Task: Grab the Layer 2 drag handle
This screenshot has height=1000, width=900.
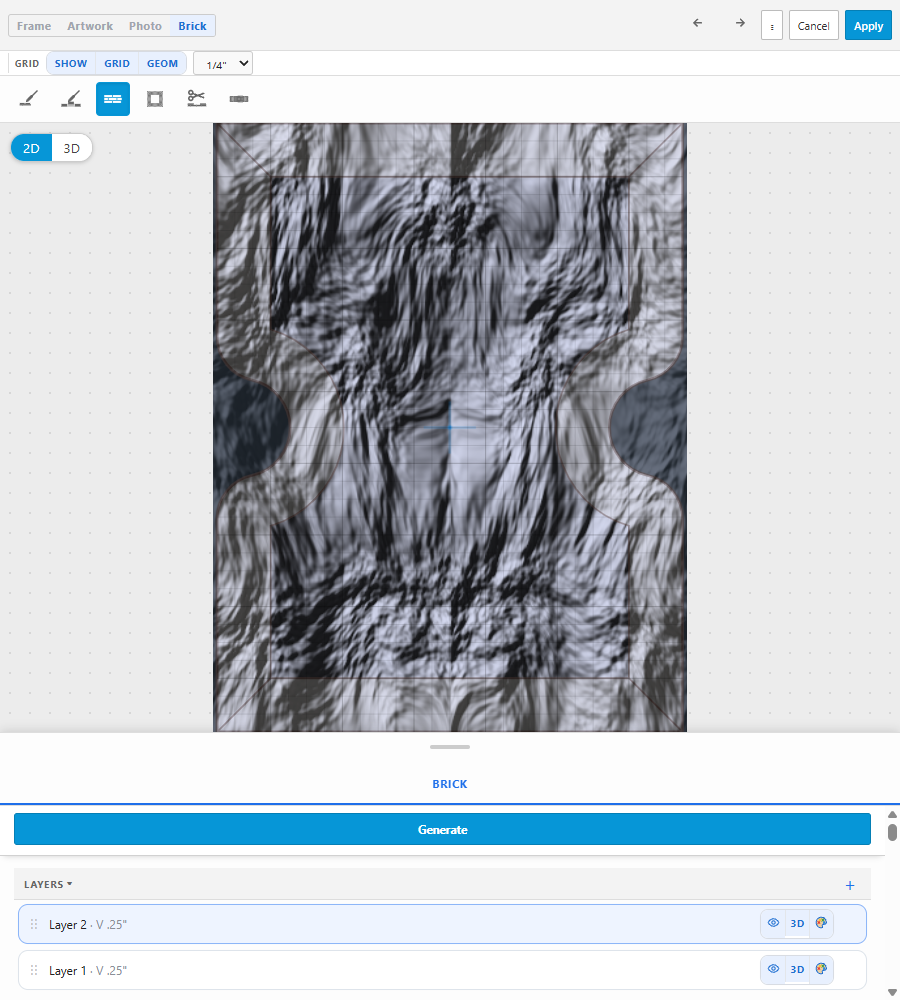Action: pos(34,924)
